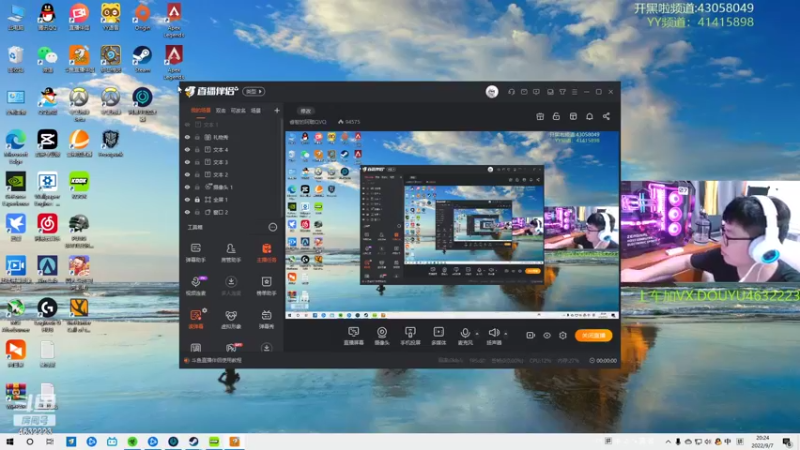Open Task View on the taskbar
Viewport: 800px width, 450px height.
point(49,441)
